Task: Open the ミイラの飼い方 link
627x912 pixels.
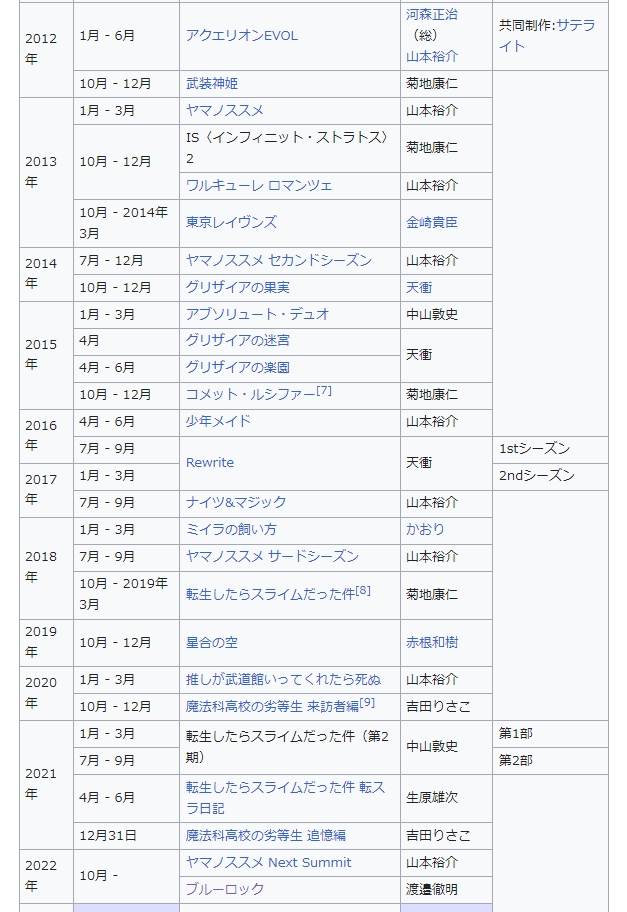Action: tap(231, 529)
